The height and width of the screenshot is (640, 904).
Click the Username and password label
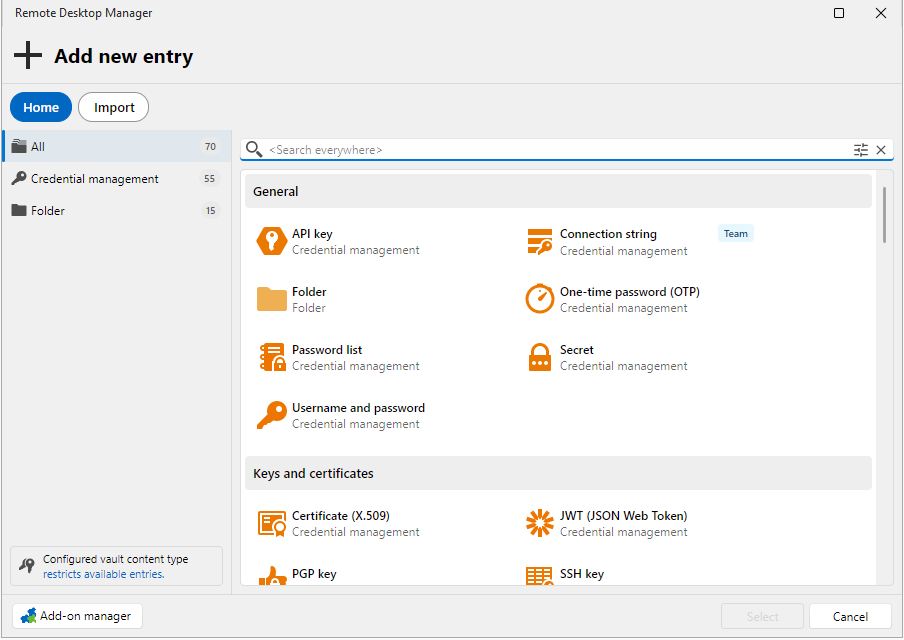coord(358,408)
